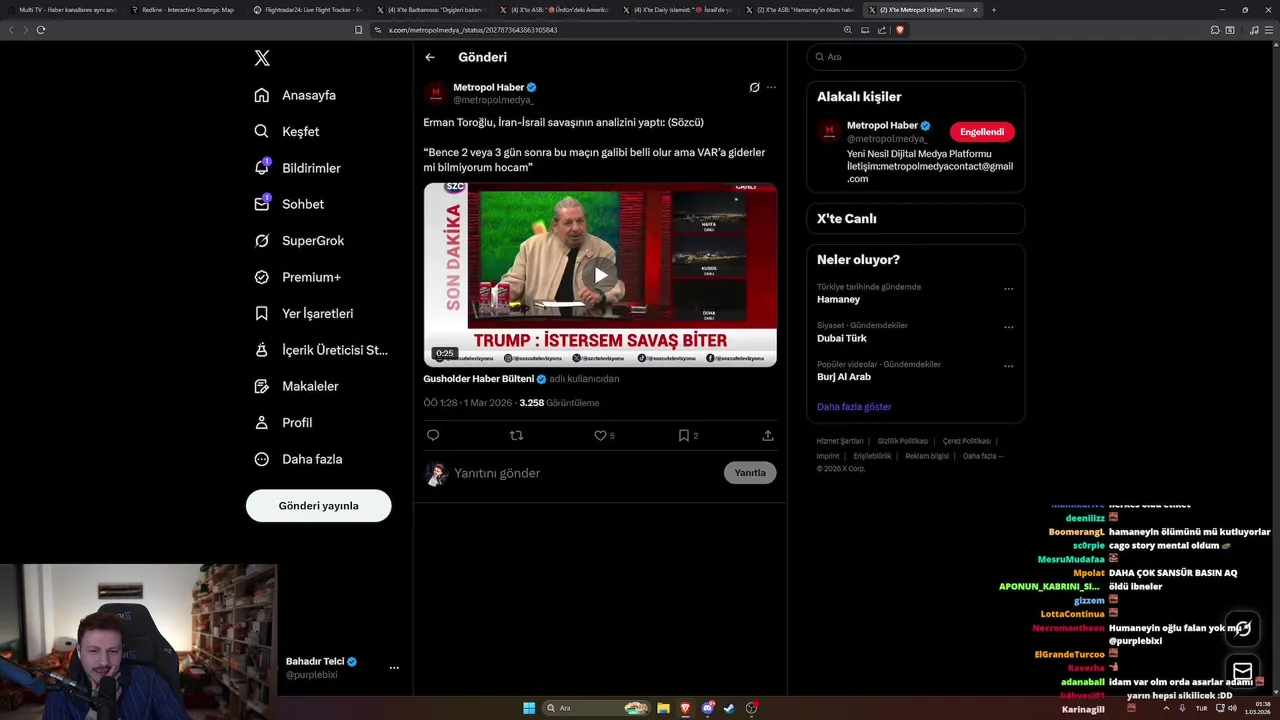Click the Yanıtla button
This screenshot has width=1280, height=720.
(750, 473)
